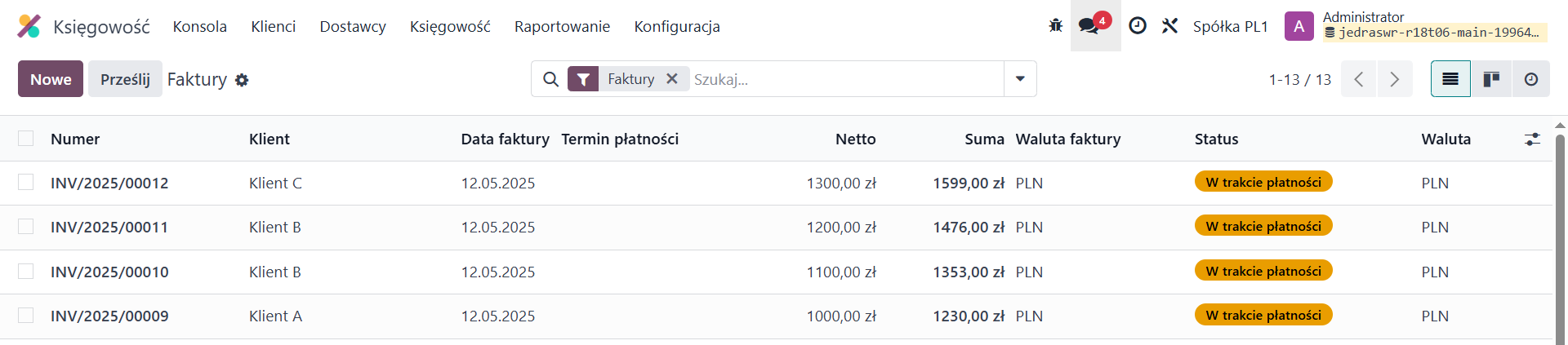The height and width of the screenshot is (345, 1568).
Task: Open optional columns settings icon
Action: point(1532,139)
